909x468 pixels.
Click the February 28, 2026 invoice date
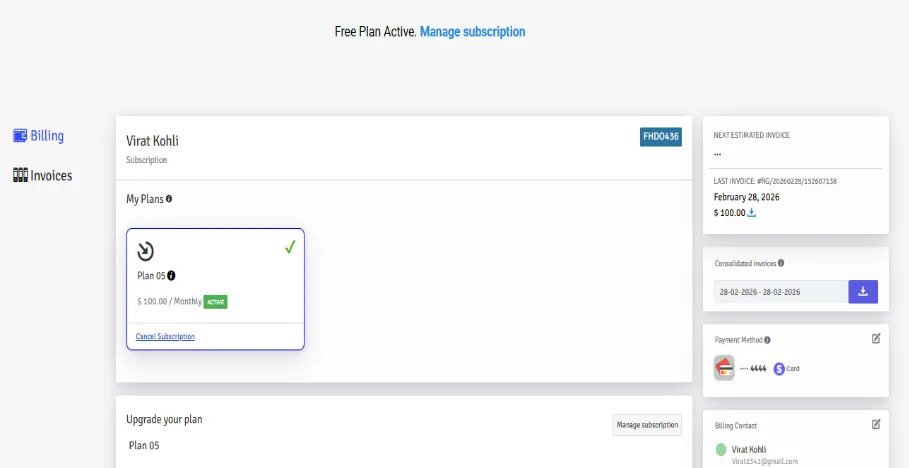pyautogui.click(x=747, y=197)
